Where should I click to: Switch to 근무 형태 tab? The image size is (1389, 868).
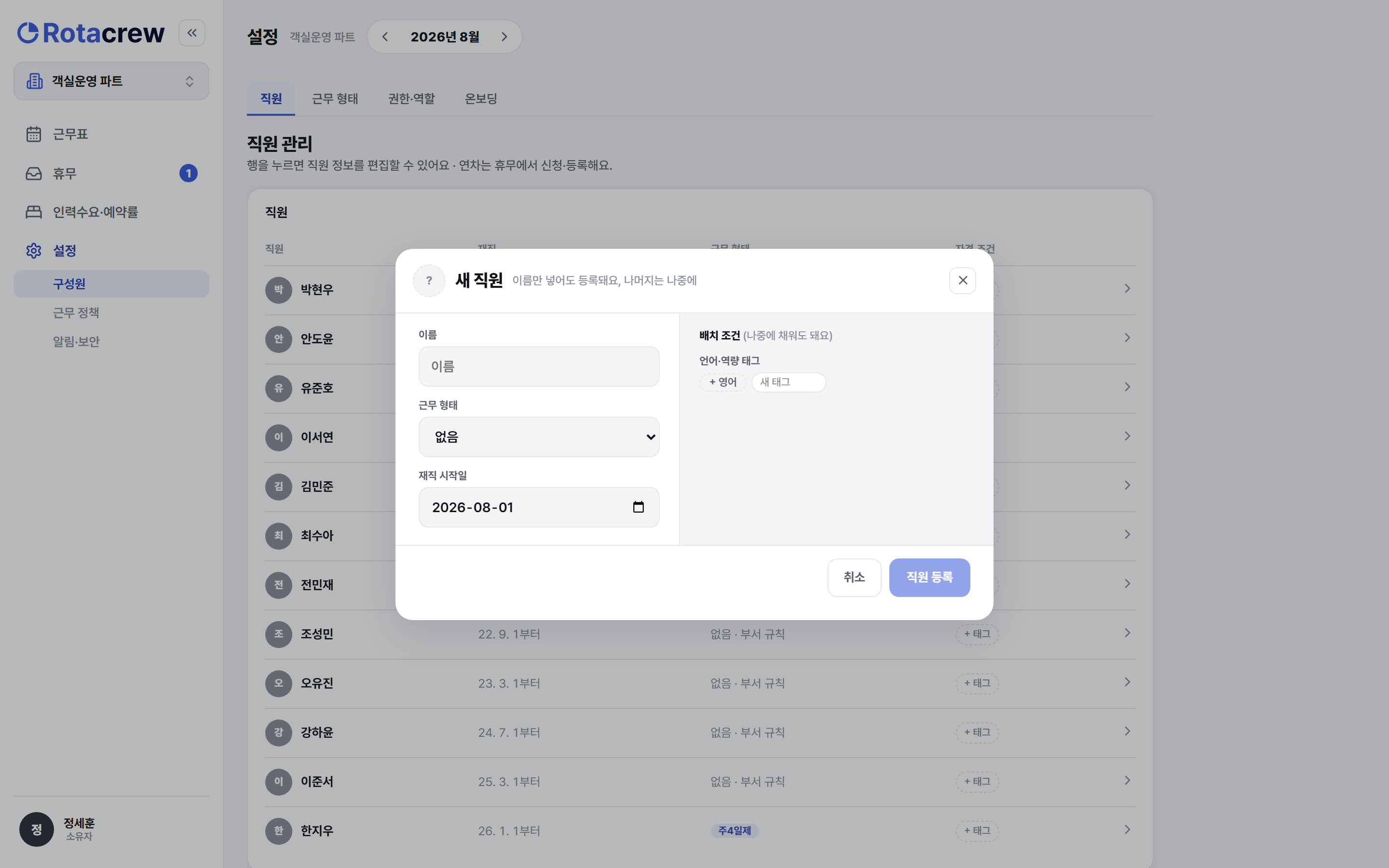click(335, 99)
